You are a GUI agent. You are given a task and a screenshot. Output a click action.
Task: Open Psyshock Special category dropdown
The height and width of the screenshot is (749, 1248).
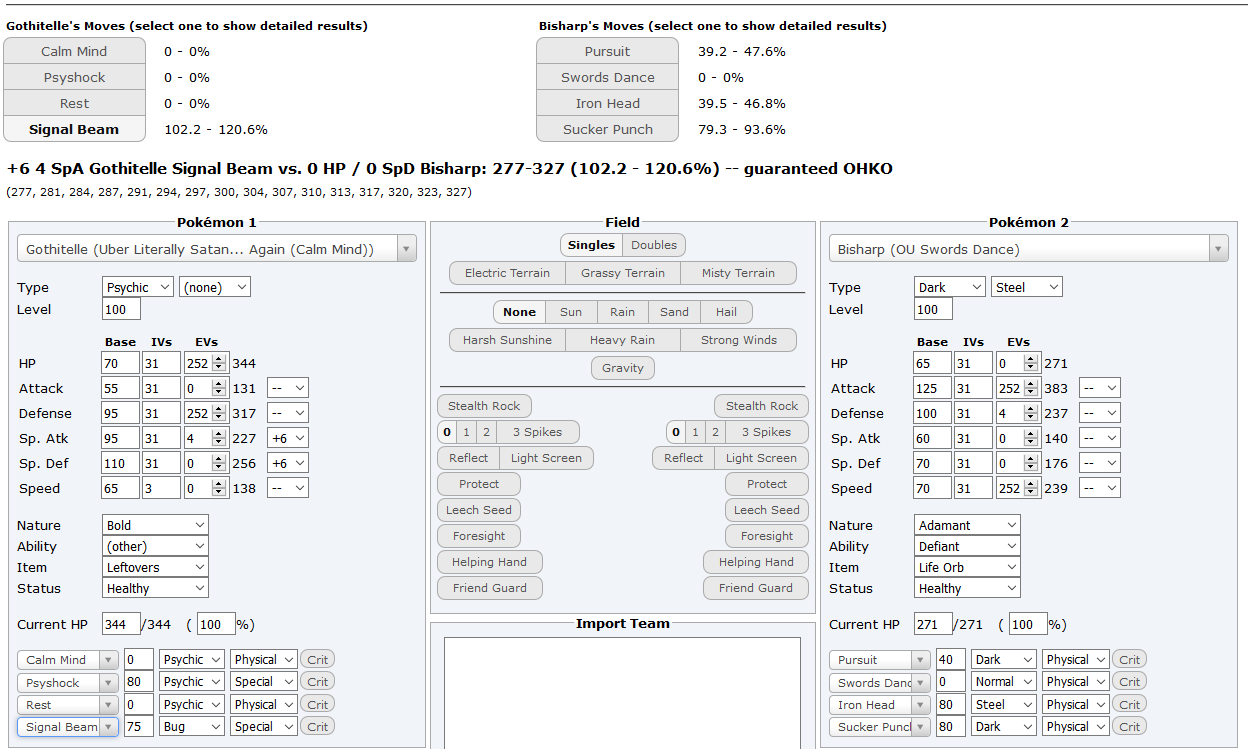(264, 682)
